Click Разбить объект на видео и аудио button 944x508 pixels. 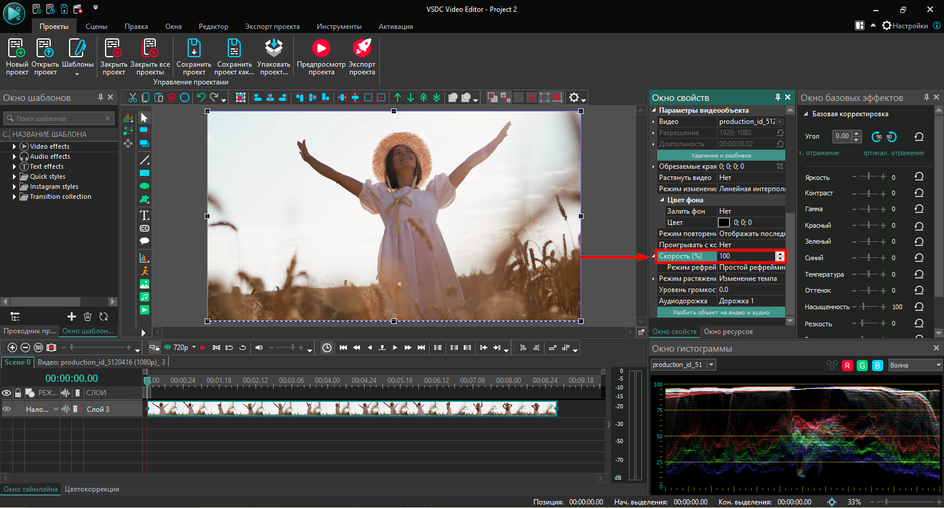tap(719, 312)
